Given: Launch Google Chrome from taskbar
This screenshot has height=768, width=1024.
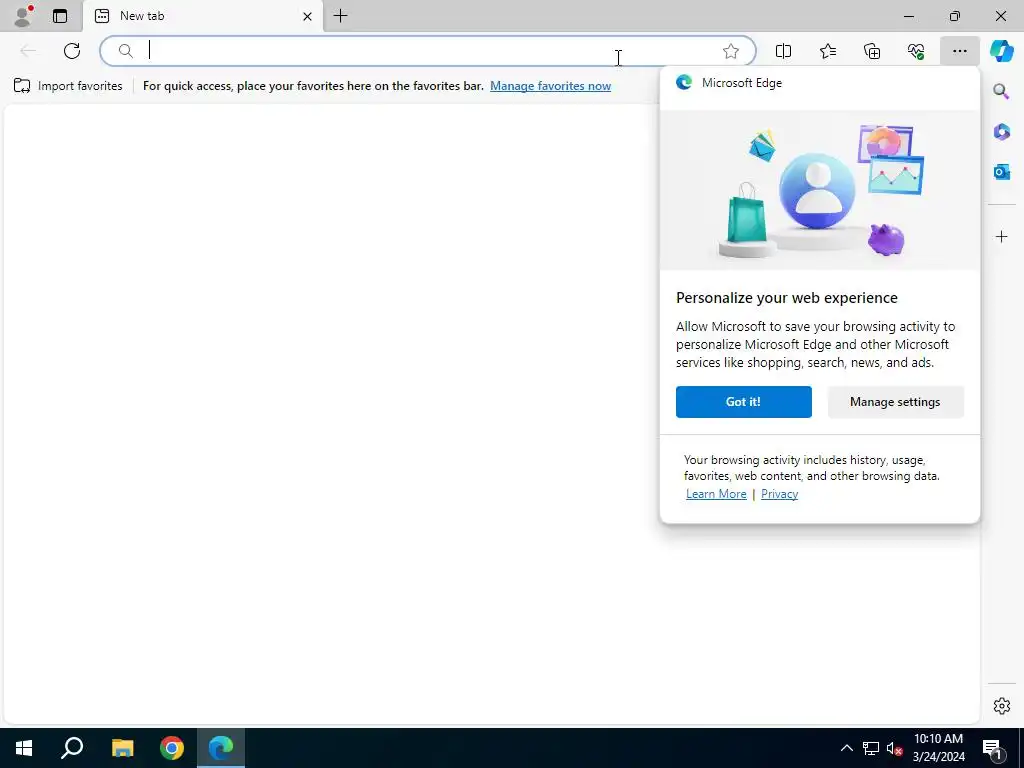Looking at the screenshot, I should pyautogui.click(x=172, y=748).
